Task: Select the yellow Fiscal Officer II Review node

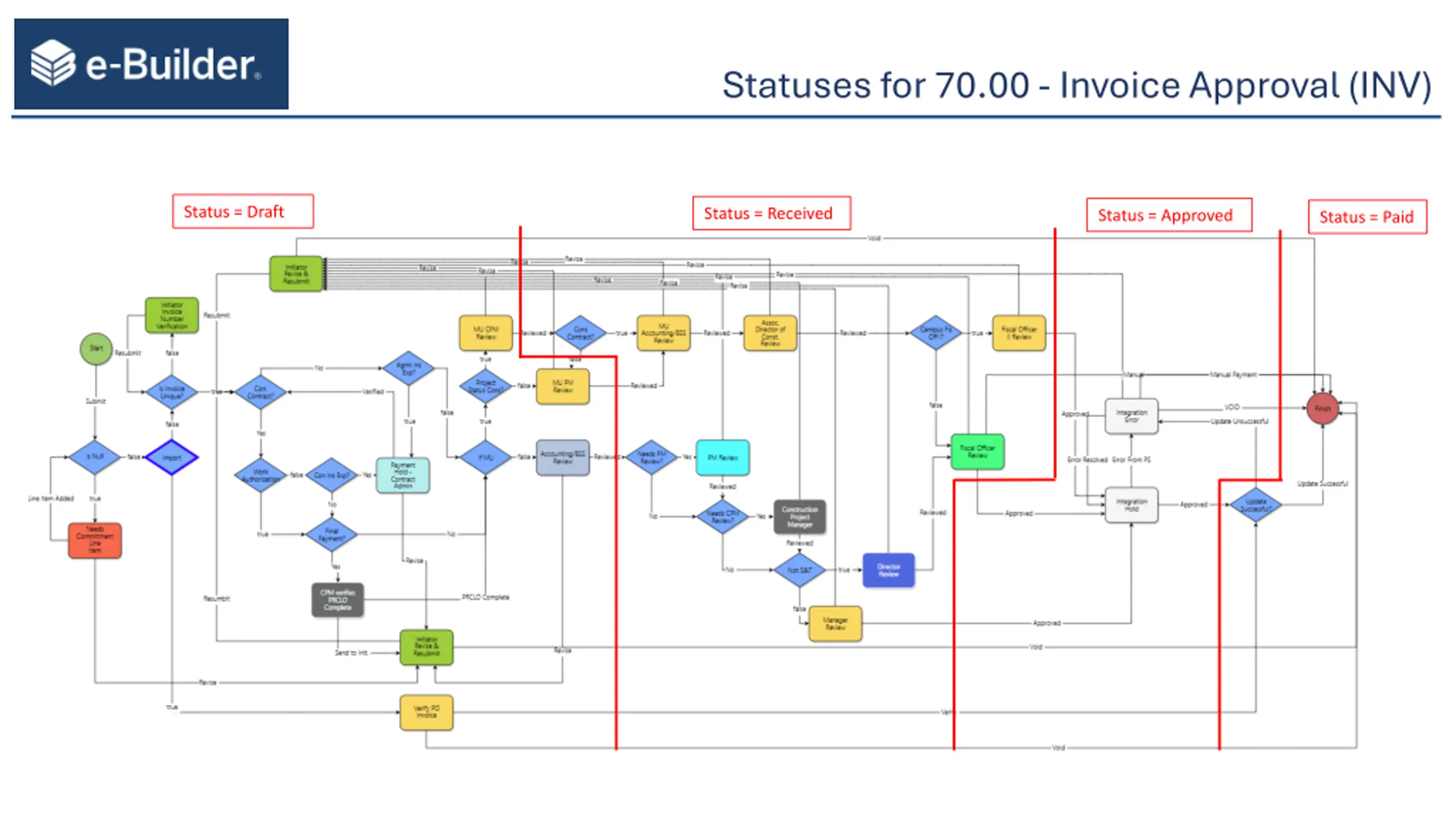Action: [x=1019, y=333]
